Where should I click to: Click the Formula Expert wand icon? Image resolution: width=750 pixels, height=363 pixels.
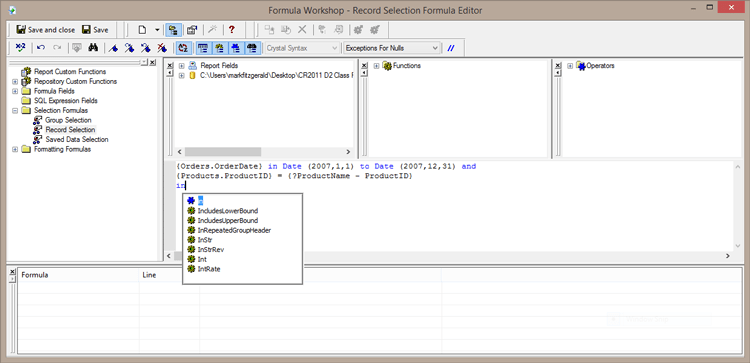[212, 30]
